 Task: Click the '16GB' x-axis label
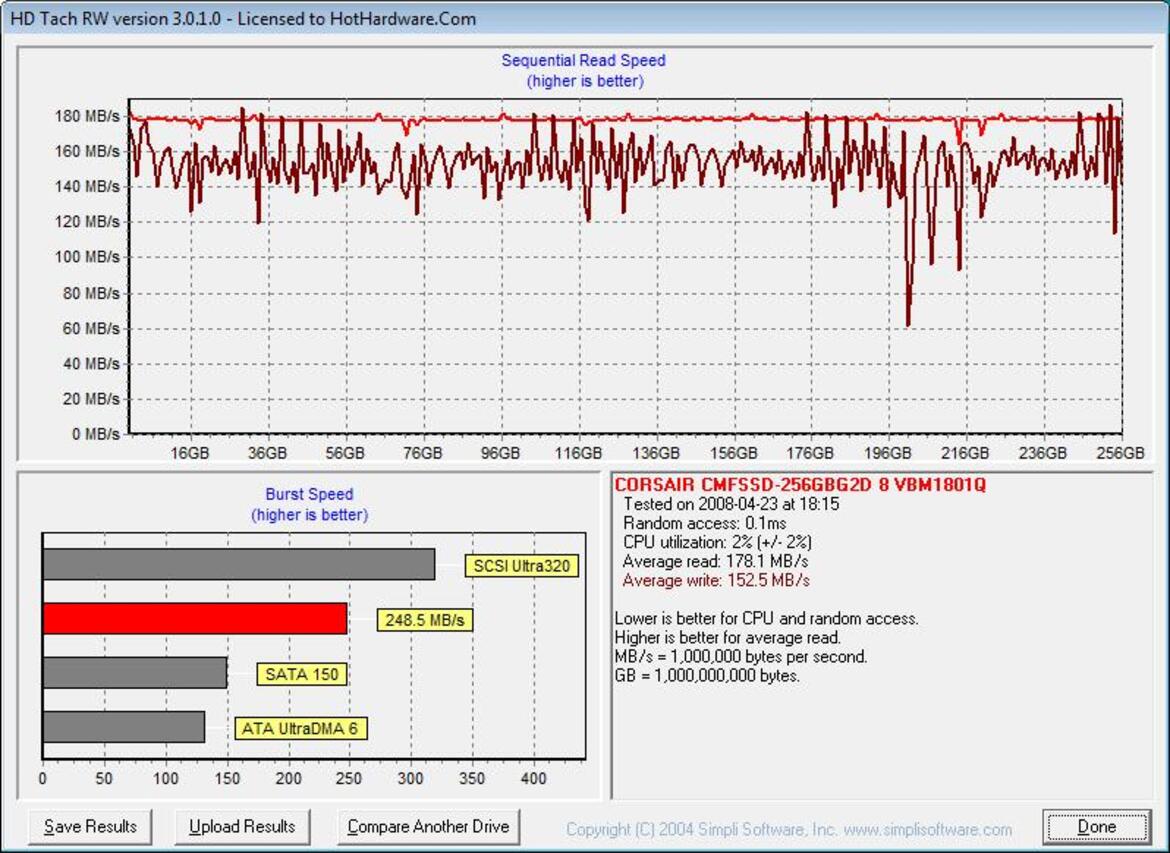click(x=190, y=453)
